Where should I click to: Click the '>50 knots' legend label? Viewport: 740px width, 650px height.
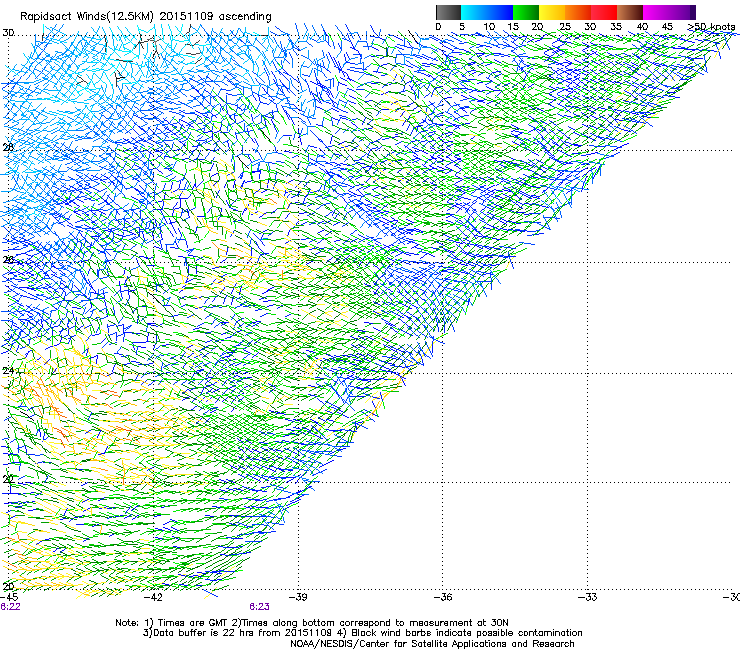[x=711, y=27]
